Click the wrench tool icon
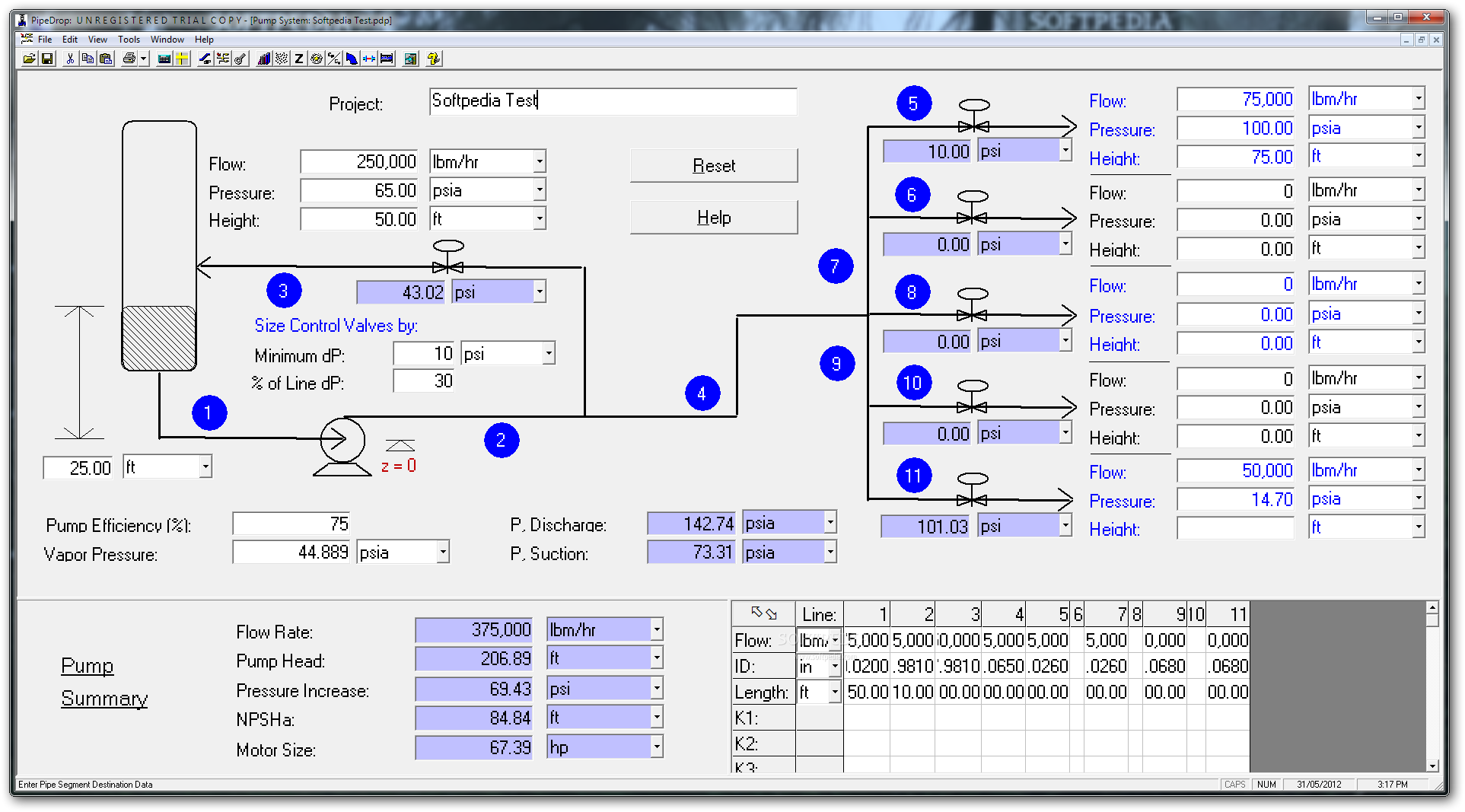 click(240, 59)
